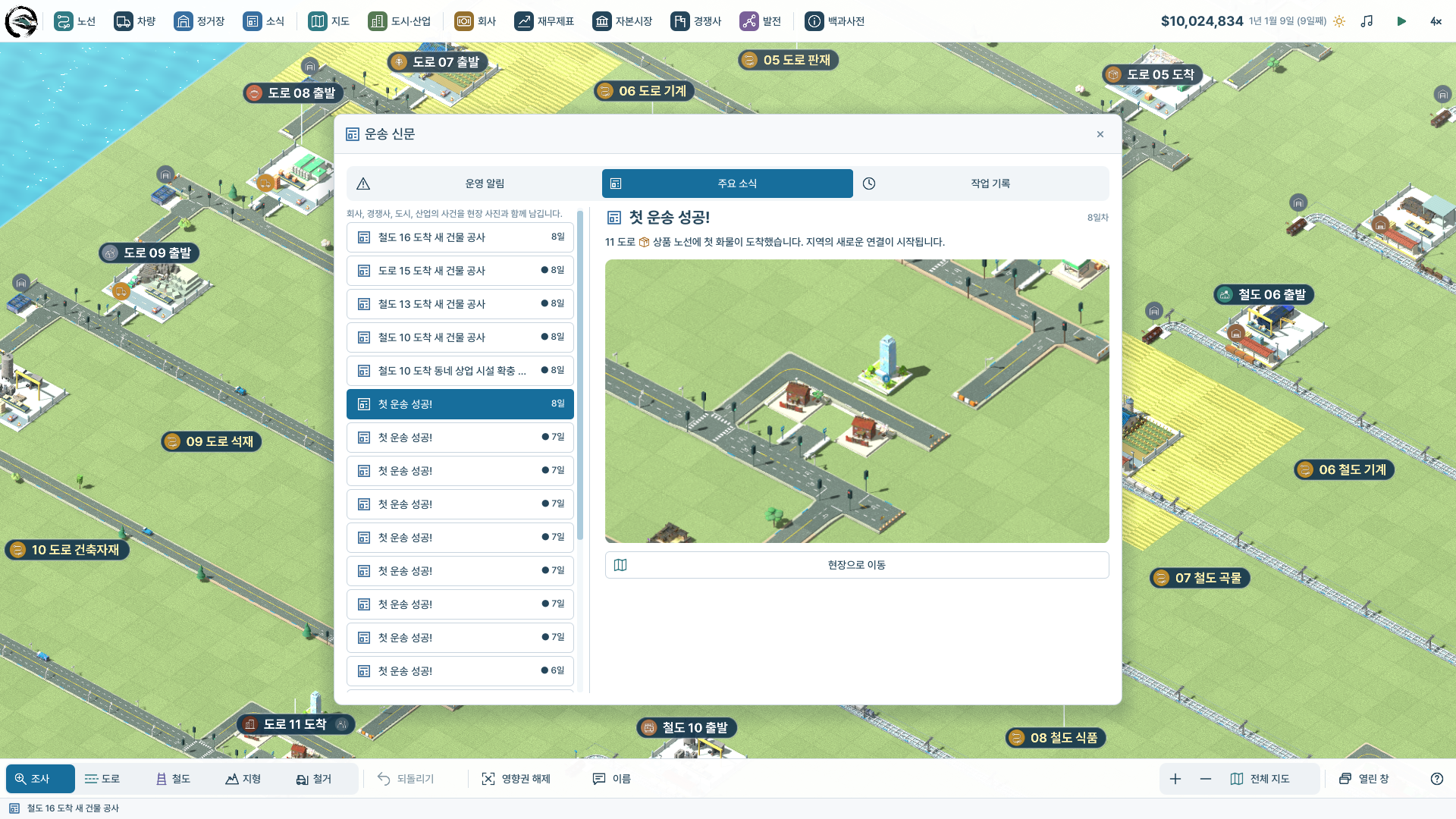Screen dimensions: 1456x819
Task: Open the 지도 map panel
Action: (x=329, y=21)
